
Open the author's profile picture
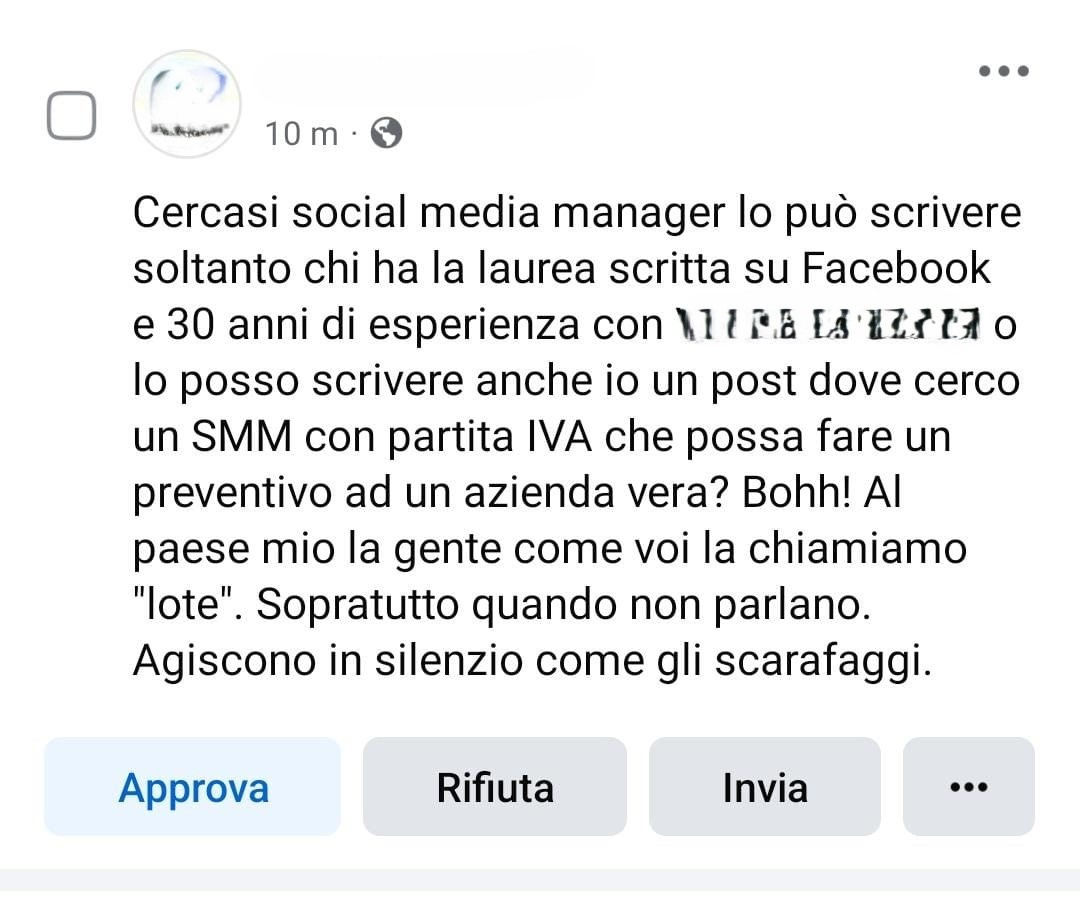187,104
